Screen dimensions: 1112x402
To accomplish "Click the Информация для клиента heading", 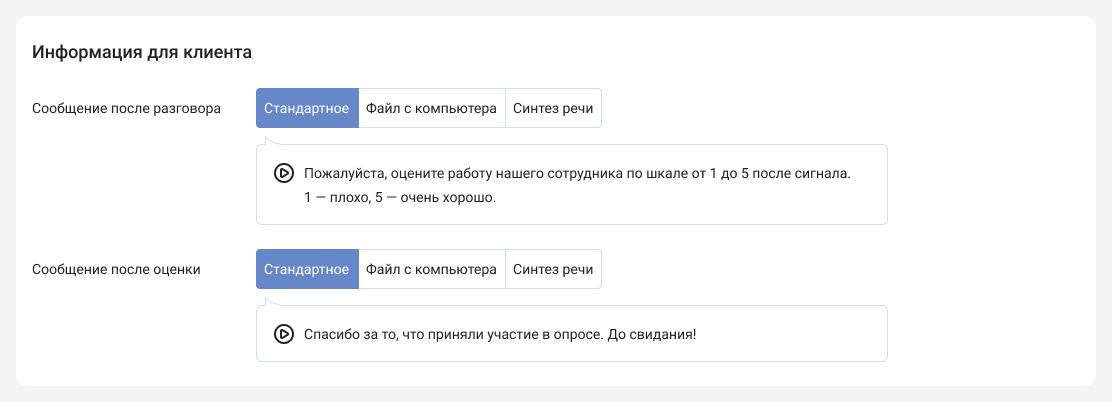I will [141, 51].
